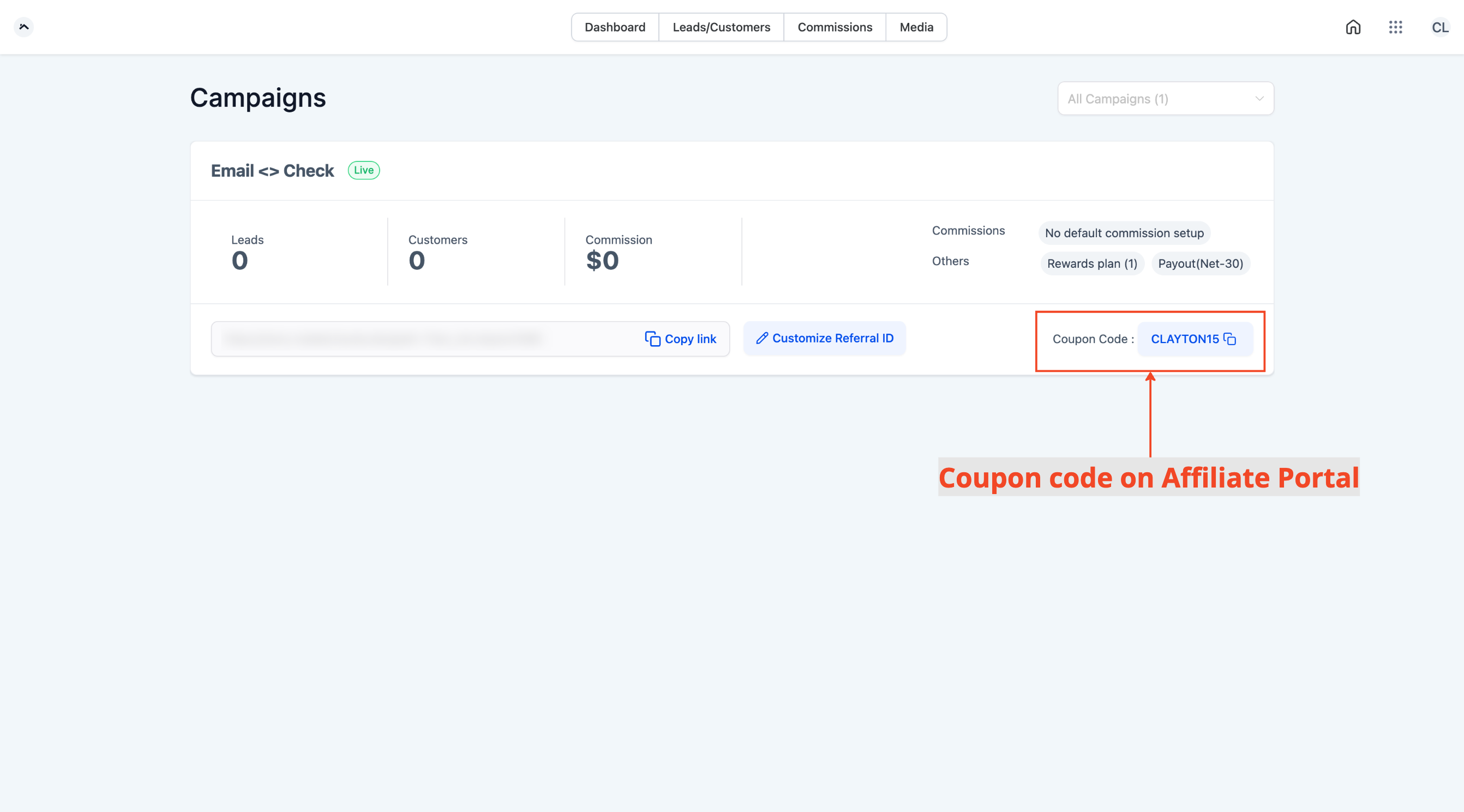Click the customize referral ID pencil icon
Viewport: 1464px width, 812px height.
pos(762,338)
